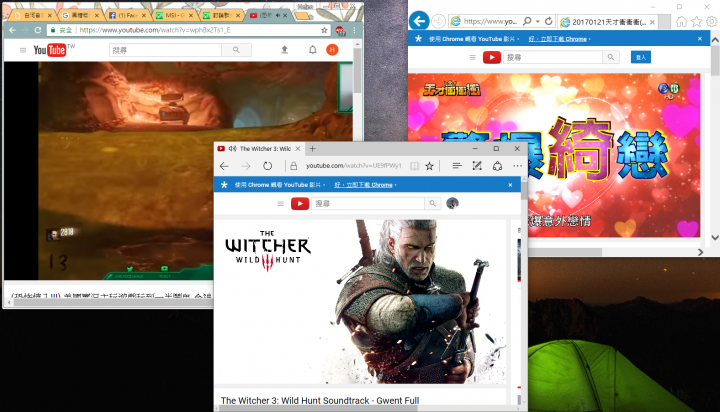Click the Edge address bar youtube.com URL
The width and height of the screenshot is (720, 412).
pos(354,166)
